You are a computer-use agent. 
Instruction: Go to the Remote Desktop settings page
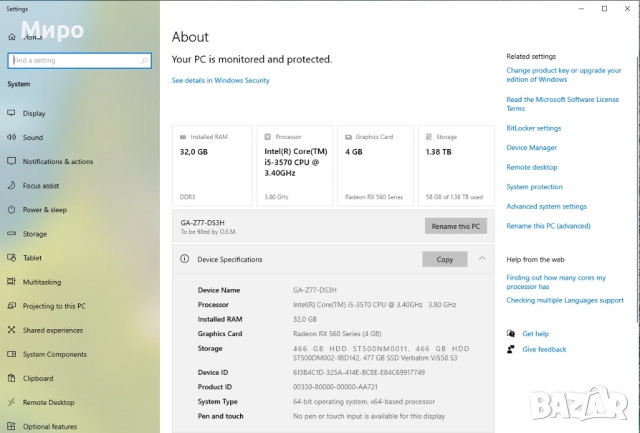[x=48, y=402]
